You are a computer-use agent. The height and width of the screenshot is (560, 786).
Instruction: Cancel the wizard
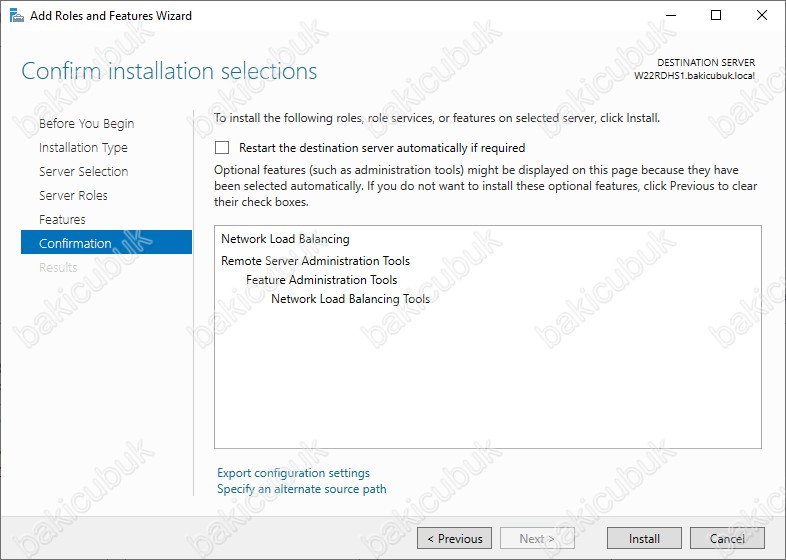(x=727, y=539)
